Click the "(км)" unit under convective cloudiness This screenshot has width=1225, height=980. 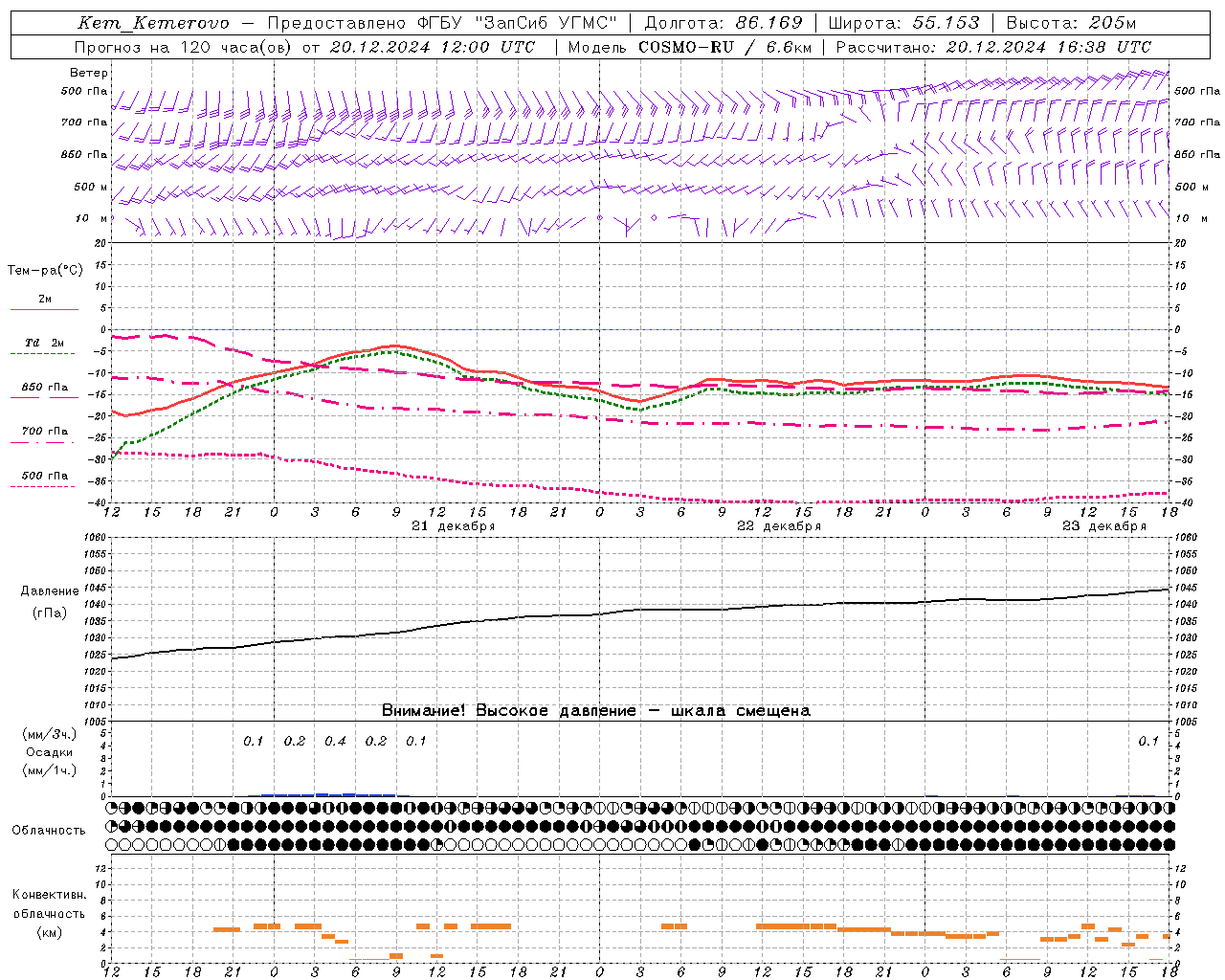(x=49, y=932)
